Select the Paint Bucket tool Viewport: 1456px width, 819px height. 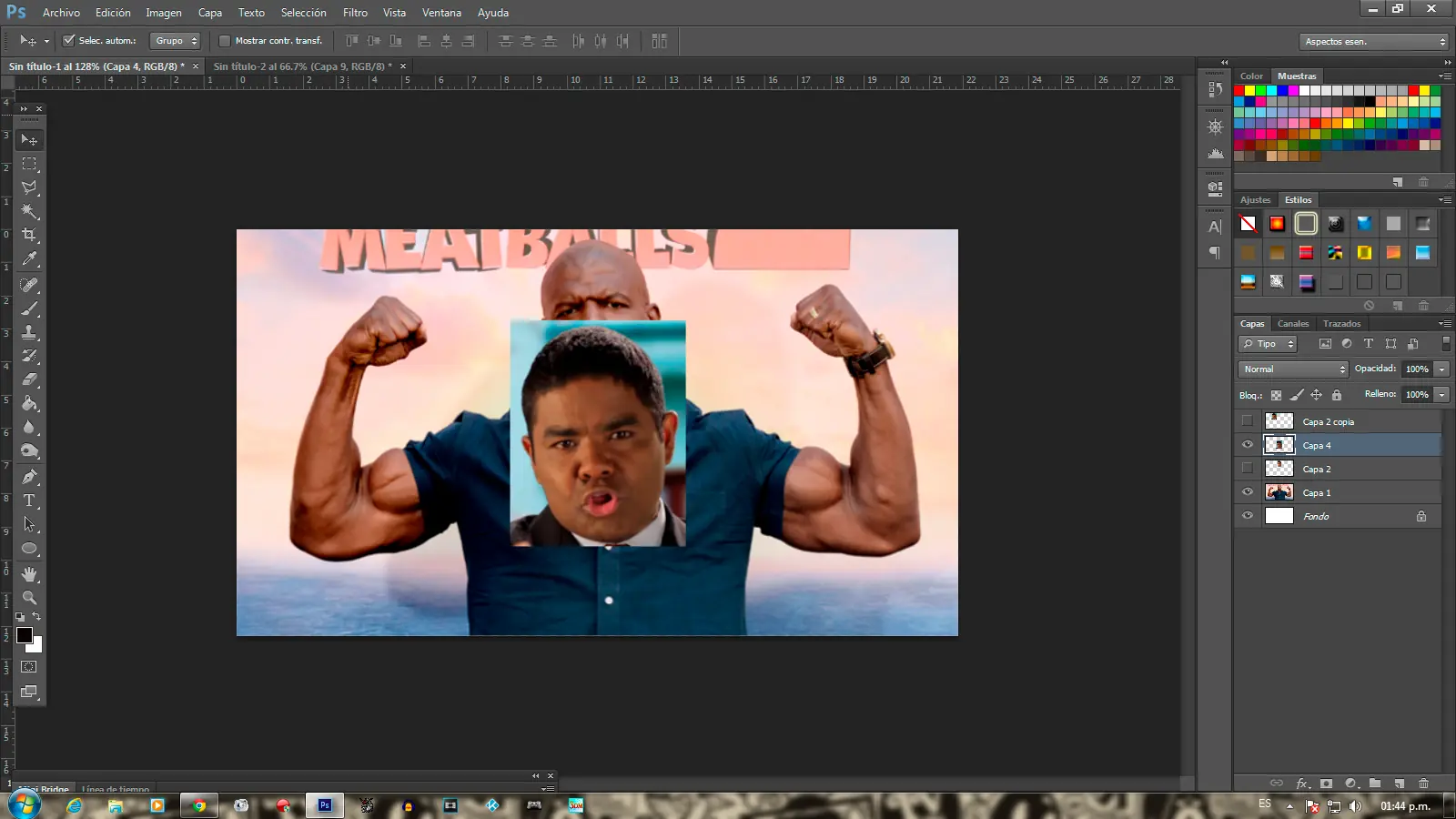[x=29, y=403]
